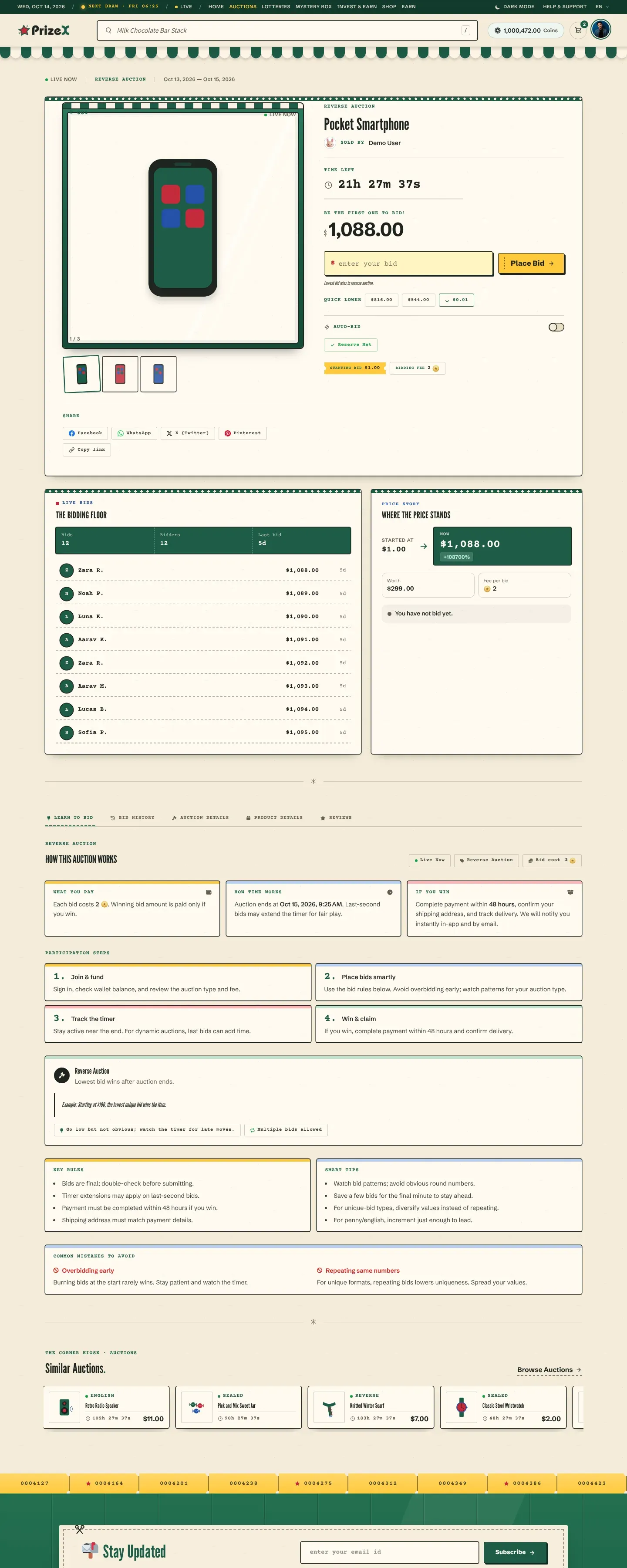Open the Reviews tab

tap(336, 818)
